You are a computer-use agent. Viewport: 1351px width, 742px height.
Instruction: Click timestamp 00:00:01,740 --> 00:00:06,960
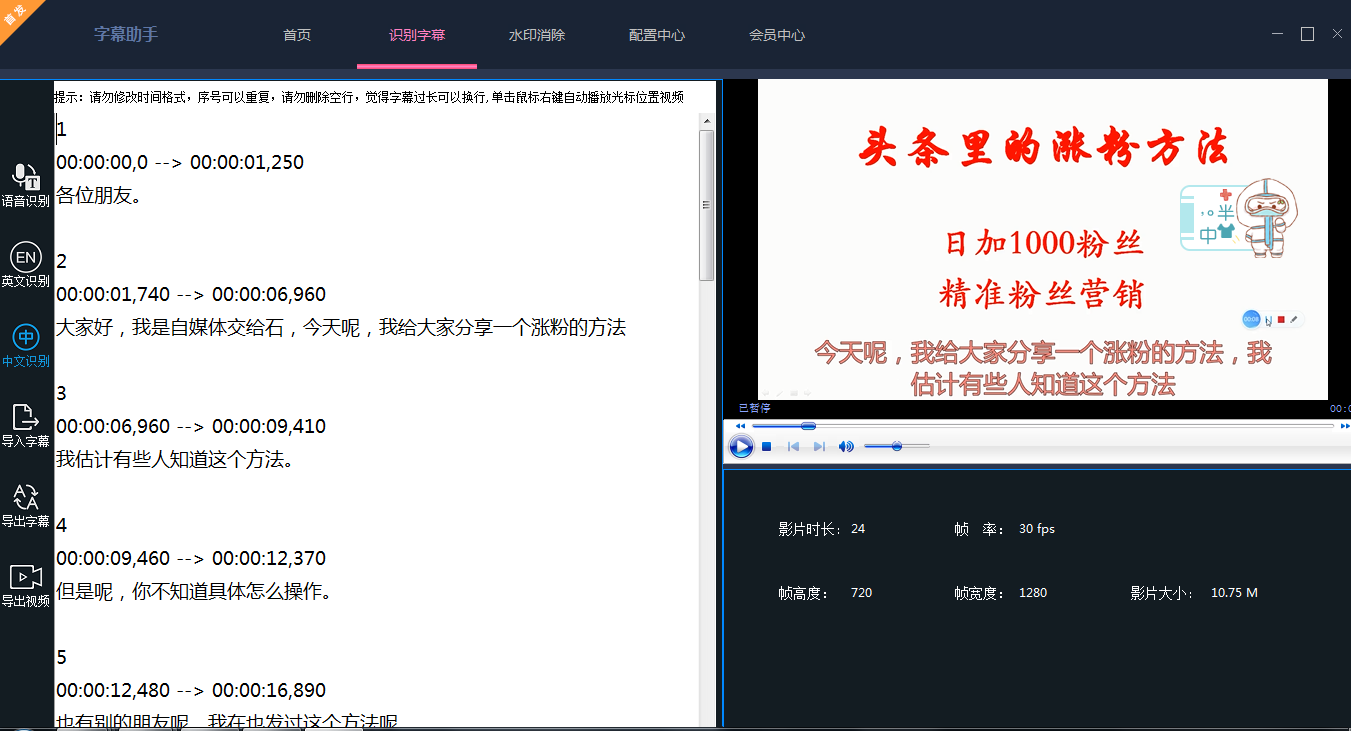click(x=191, y=295)
